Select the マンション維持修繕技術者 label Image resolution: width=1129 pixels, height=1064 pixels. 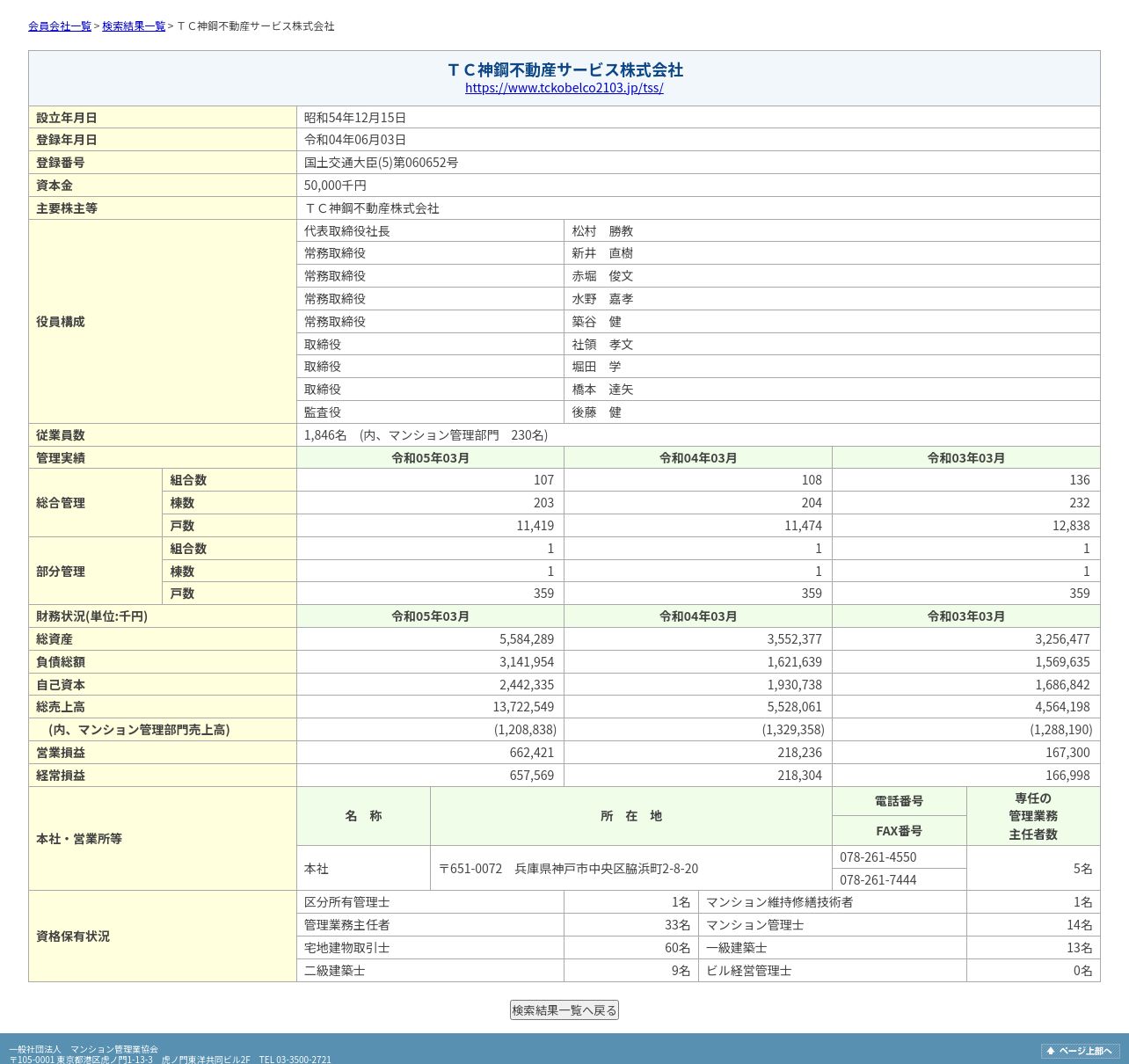click(x=780, y=902)
